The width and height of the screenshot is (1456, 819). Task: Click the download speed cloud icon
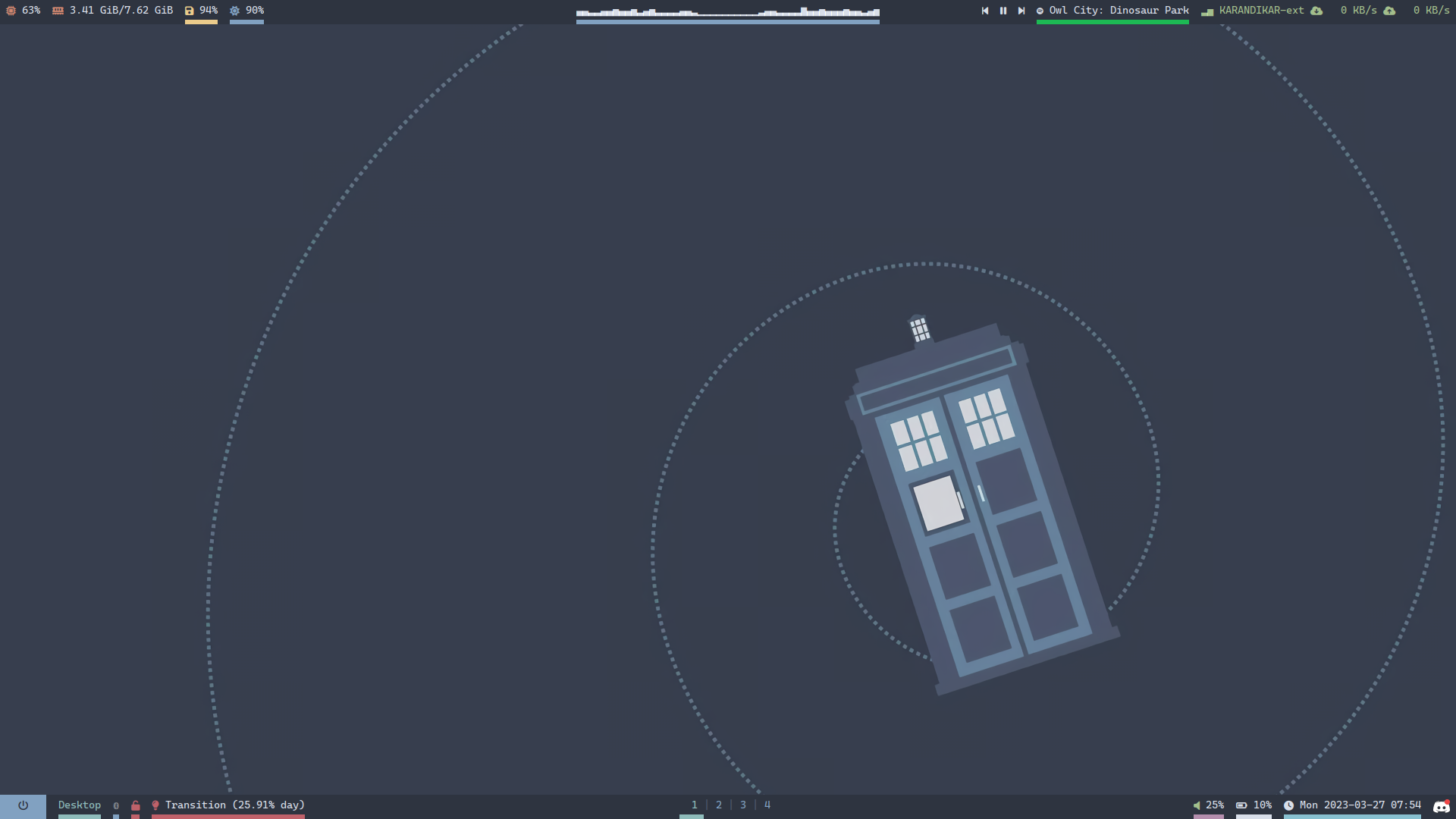coord(1316,11)
